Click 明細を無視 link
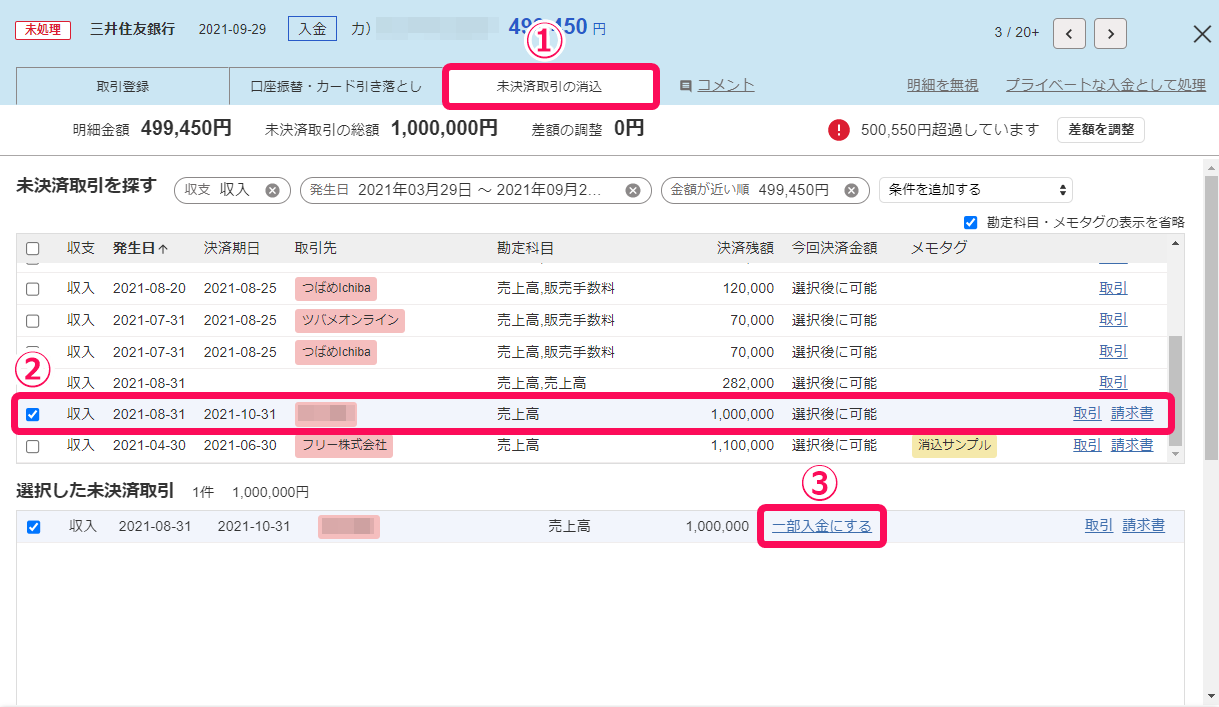The width and height of the screenshot is (1219, 707). tap(942, 86)
